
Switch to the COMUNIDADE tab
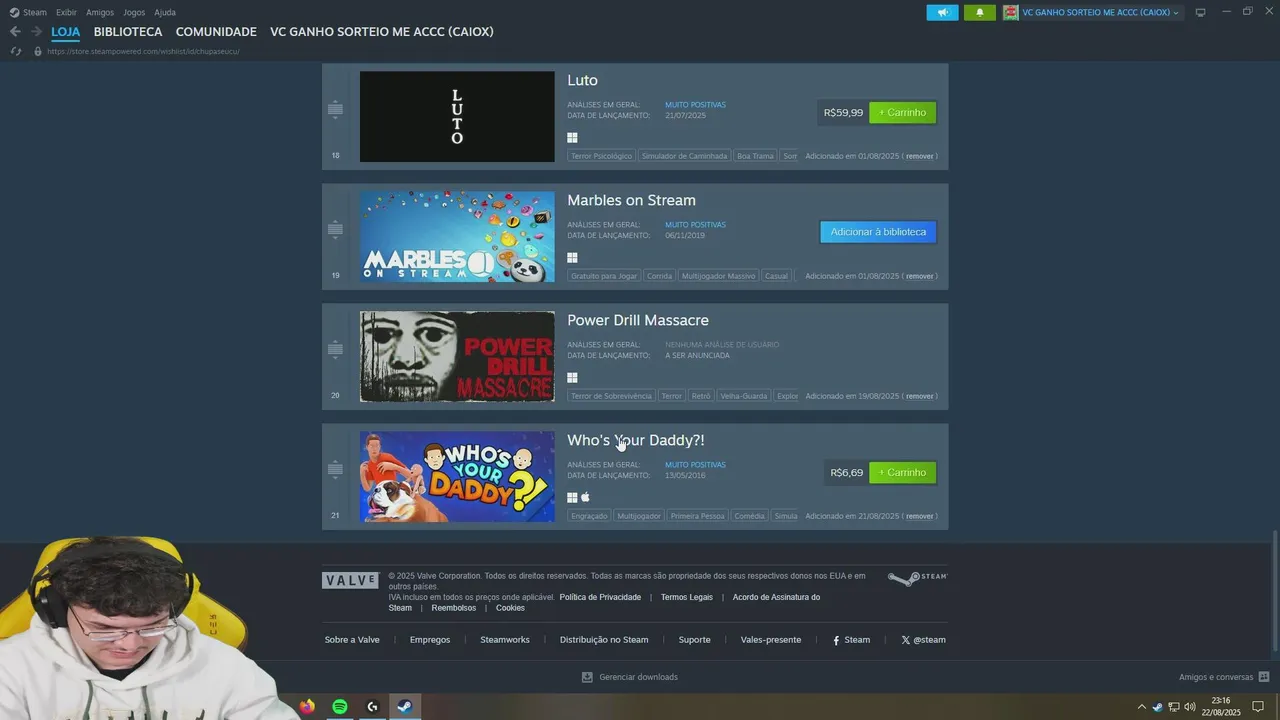pos(216,32)
